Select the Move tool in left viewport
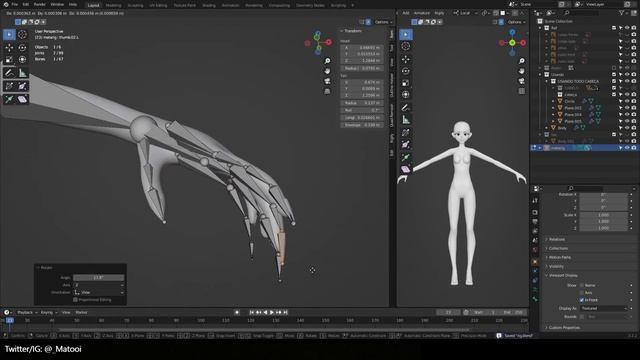This screenshot has height=360, width=640. pos(9,48)
